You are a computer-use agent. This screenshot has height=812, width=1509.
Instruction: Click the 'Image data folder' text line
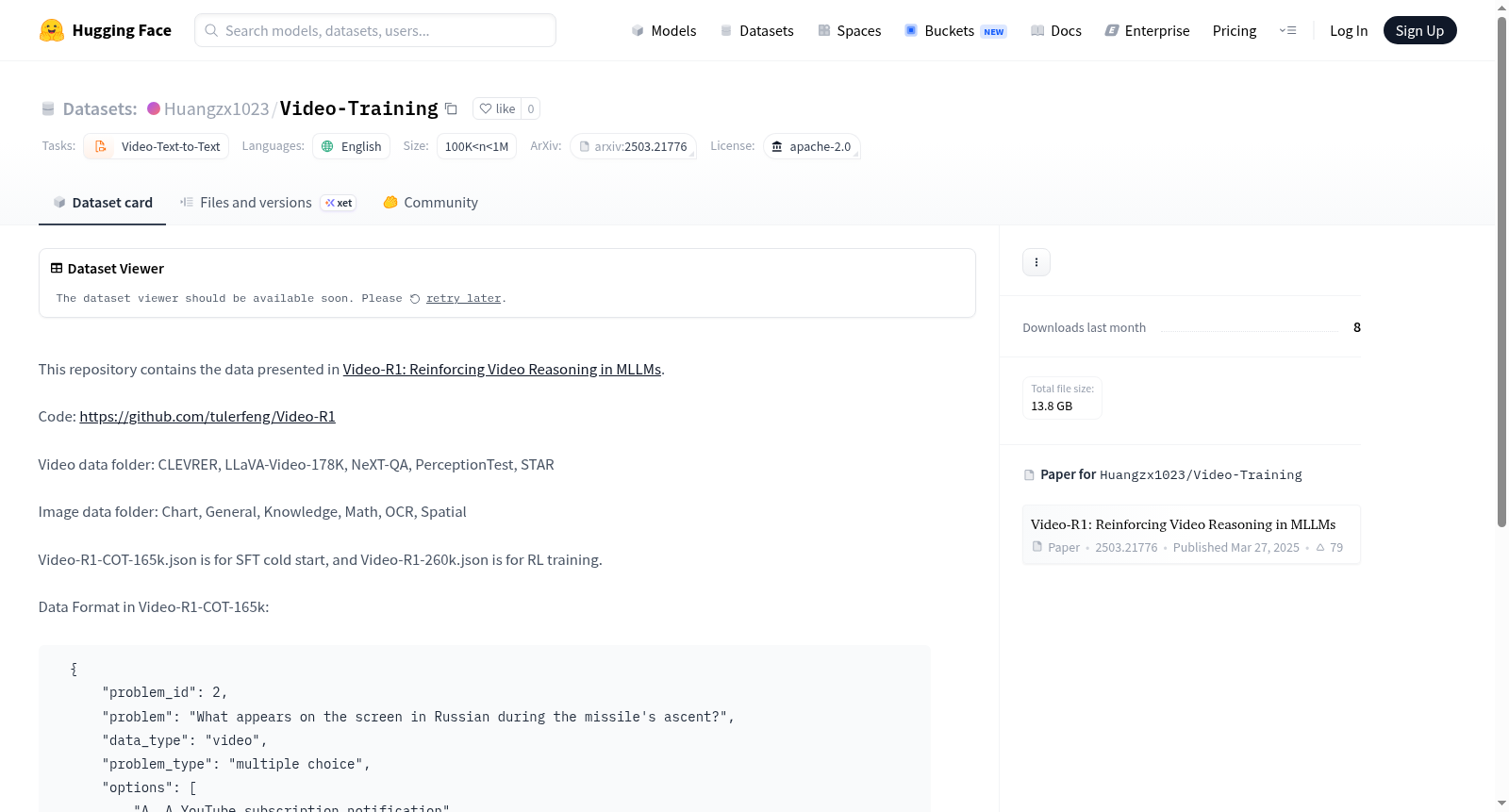(x=253, y=512)
